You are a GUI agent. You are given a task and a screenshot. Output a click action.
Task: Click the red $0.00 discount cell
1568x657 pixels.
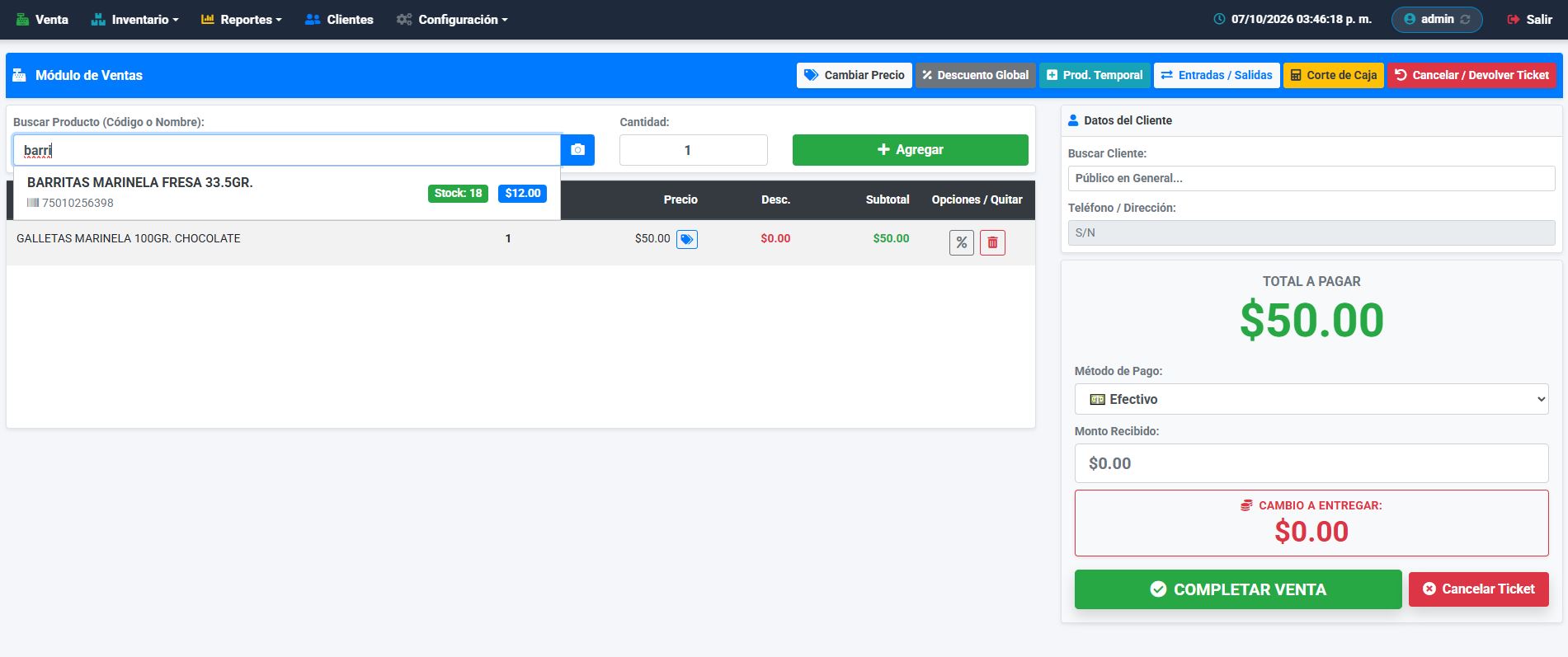coord(775,238)
